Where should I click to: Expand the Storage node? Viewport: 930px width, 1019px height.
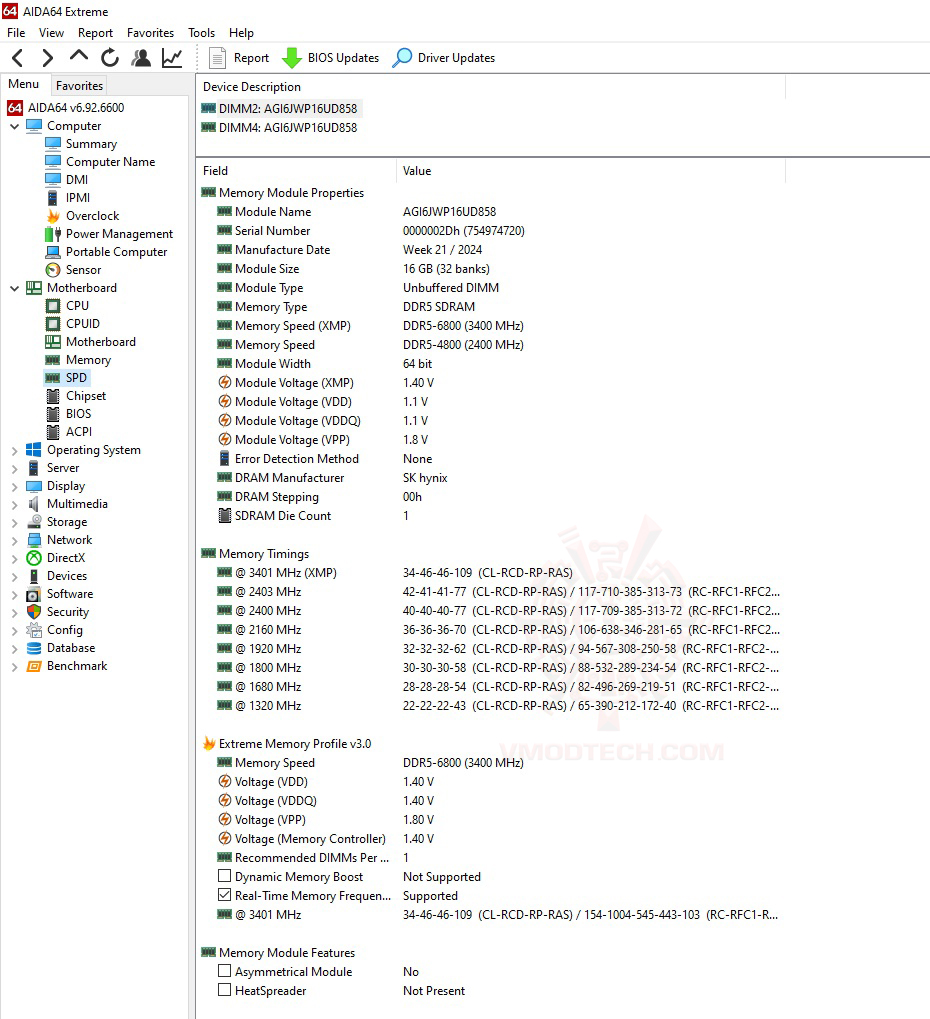(x=14, y=522)
